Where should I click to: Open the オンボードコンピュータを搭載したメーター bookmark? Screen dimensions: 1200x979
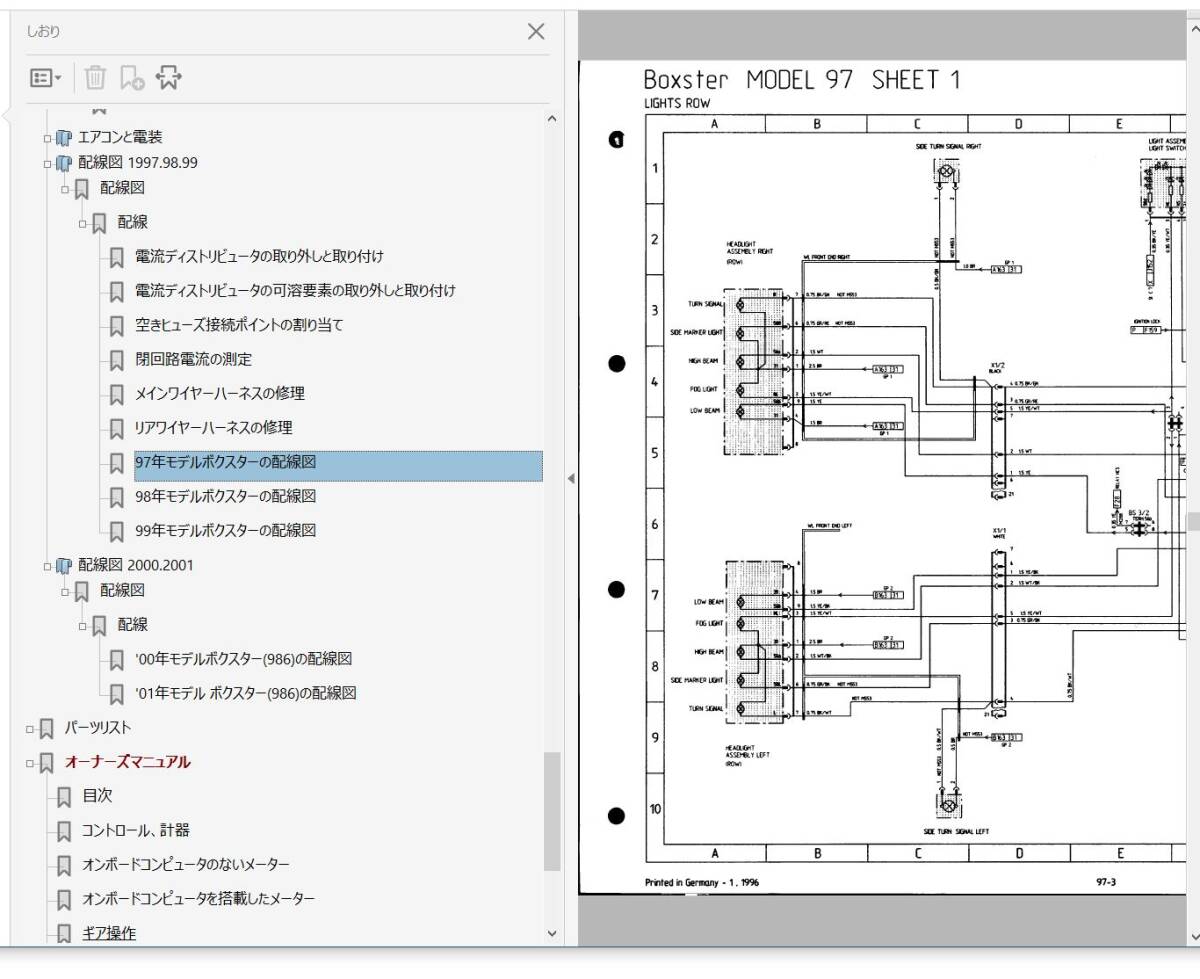click(198, 899)
